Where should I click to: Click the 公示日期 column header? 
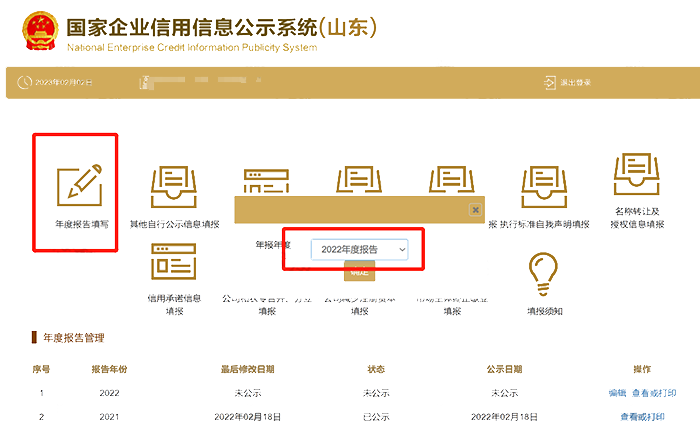pos(504,369)
